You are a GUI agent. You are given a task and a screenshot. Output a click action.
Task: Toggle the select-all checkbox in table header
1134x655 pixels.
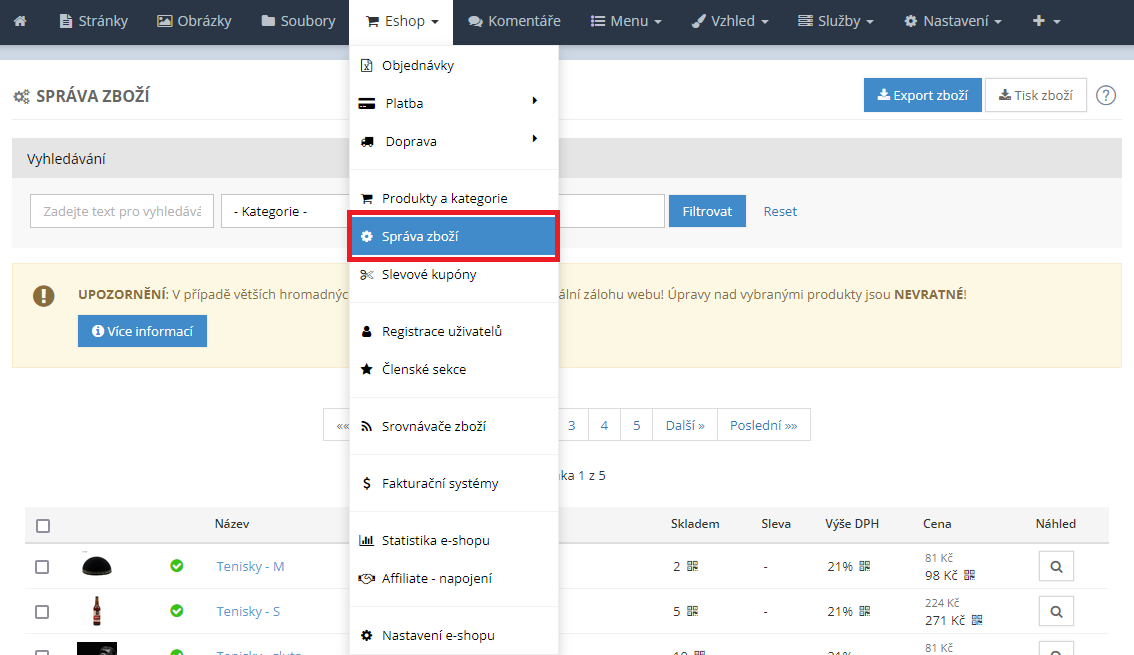[42, 525]
